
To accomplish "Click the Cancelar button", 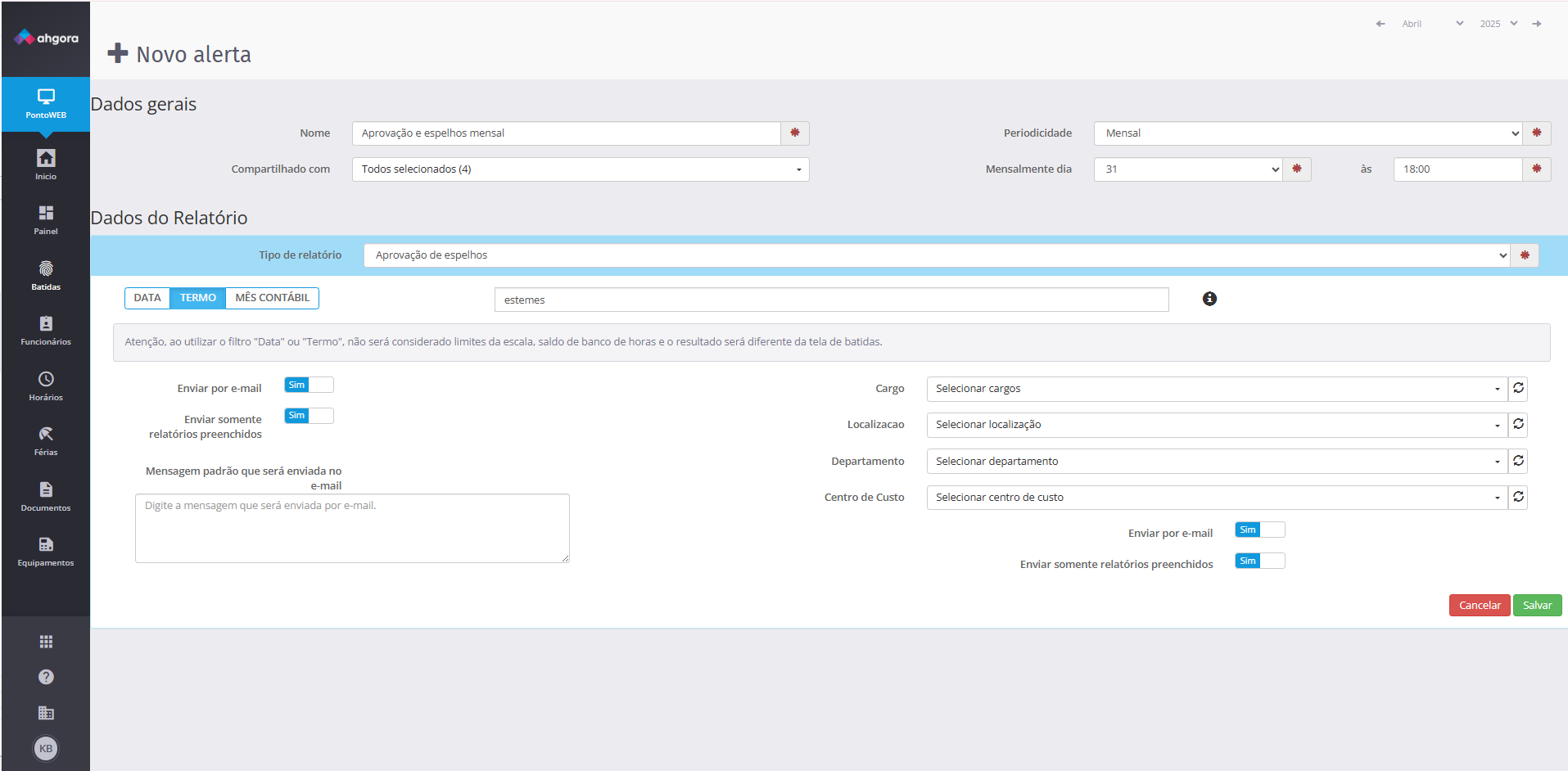I will (x=1480, y=605).
